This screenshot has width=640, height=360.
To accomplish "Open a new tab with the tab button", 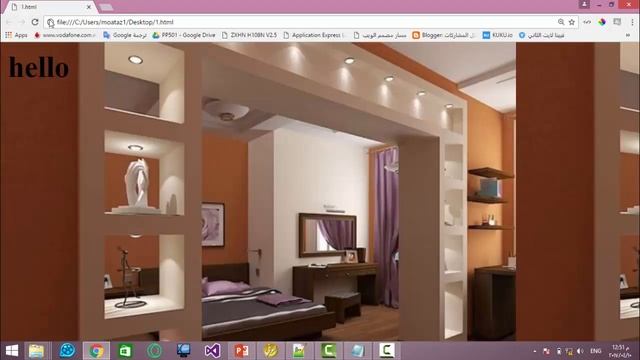I will (x=106, y=7).
